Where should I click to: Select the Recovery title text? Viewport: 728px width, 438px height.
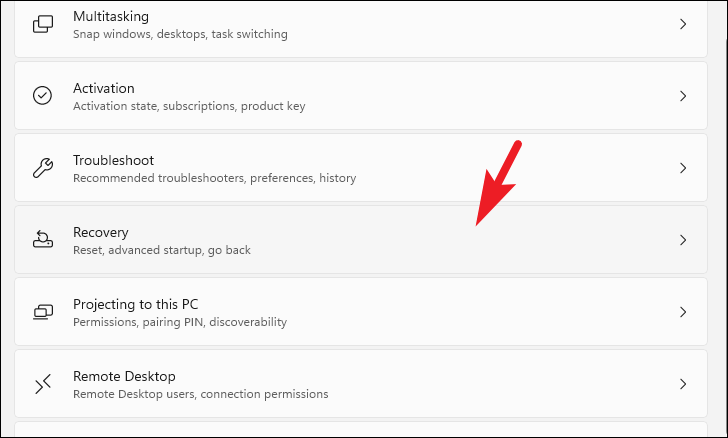[101, 232]
